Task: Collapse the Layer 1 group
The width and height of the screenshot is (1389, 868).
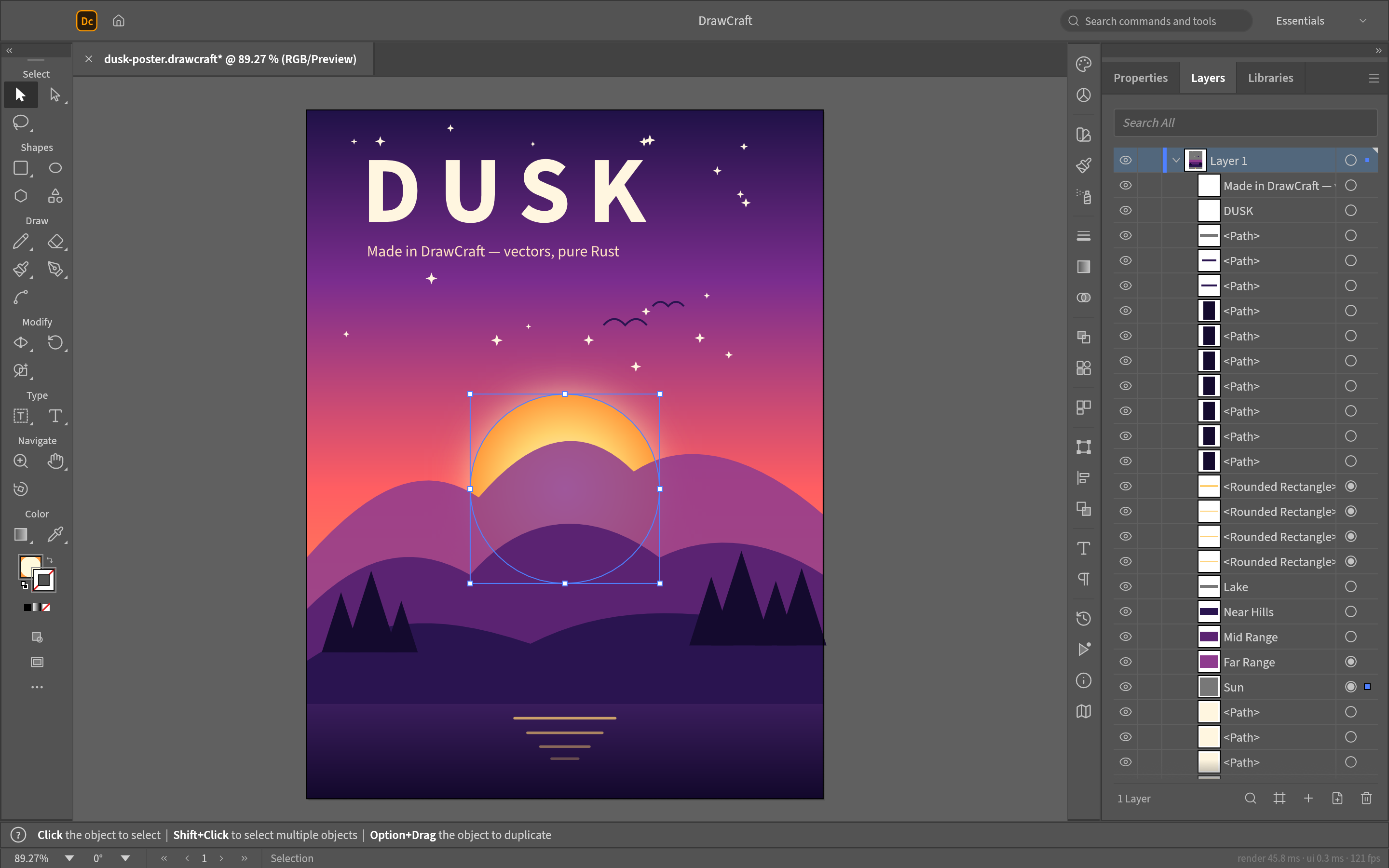Action: pos(1176,161)
